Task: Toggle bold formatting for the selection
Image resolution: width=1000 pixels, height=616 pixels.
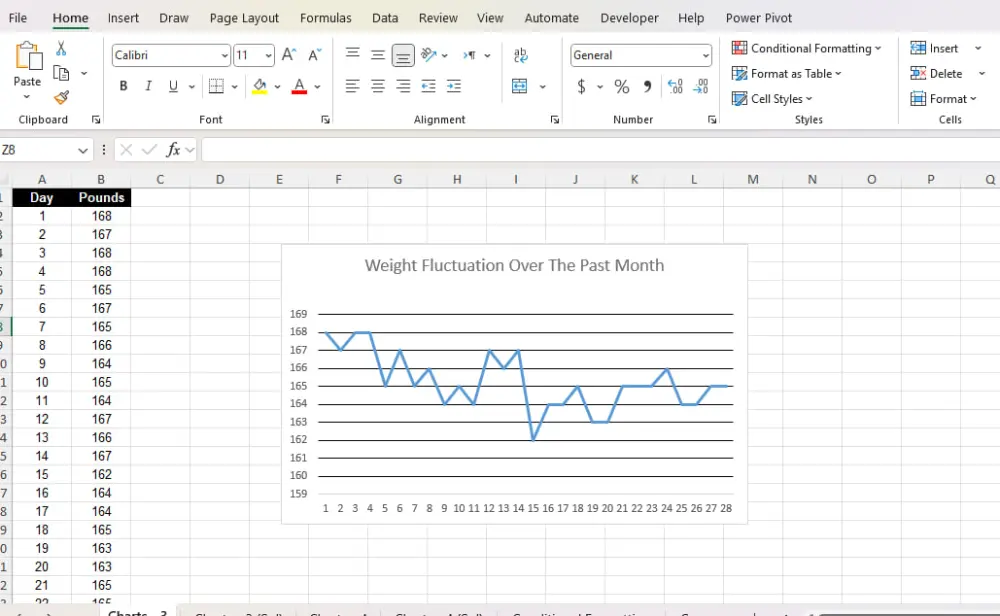Action: tap(123, 86)
